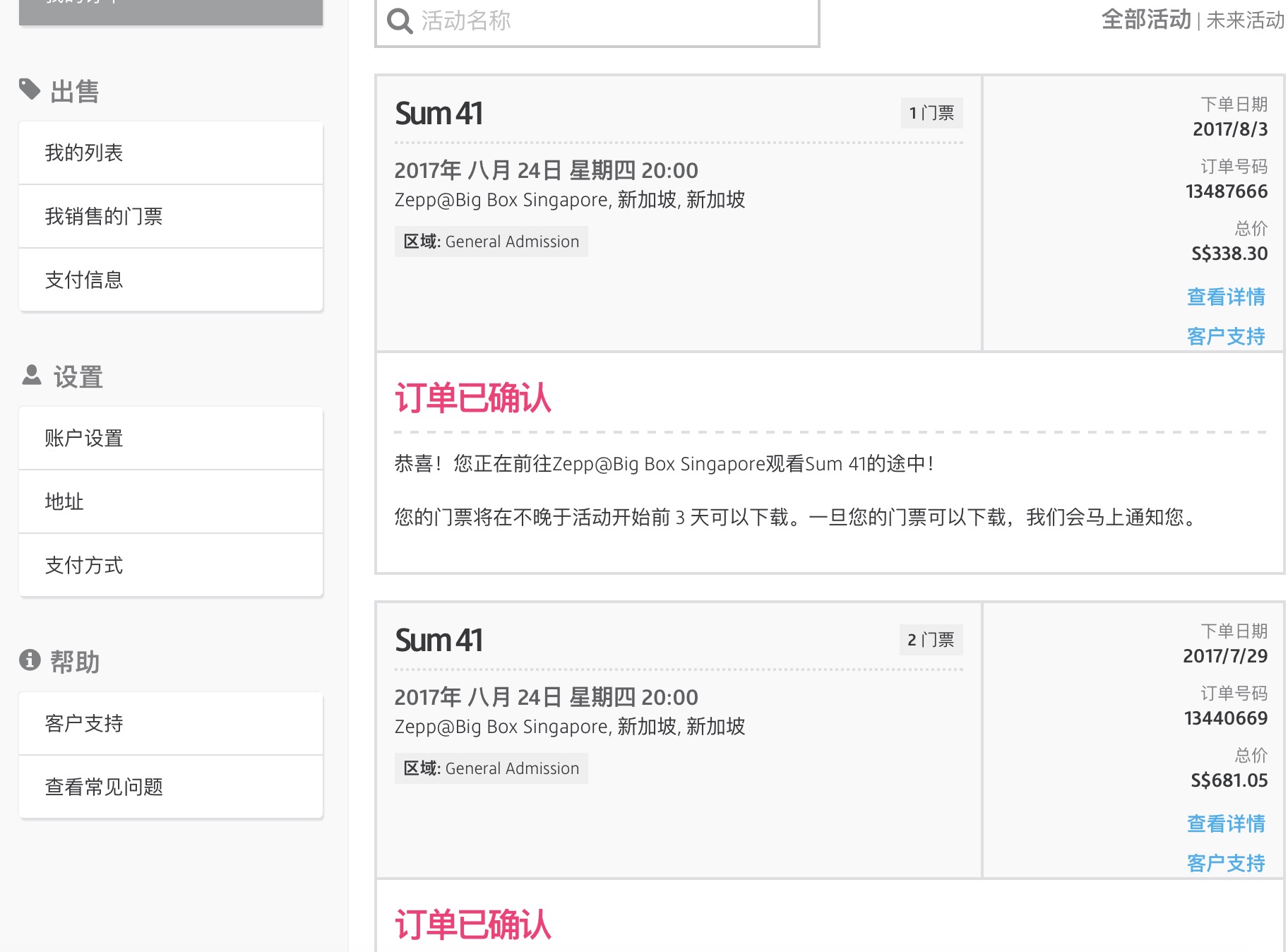This screenshot has width=1288, height=952.
Task: Click the 1 门票 badge
Action: (931, 113)
